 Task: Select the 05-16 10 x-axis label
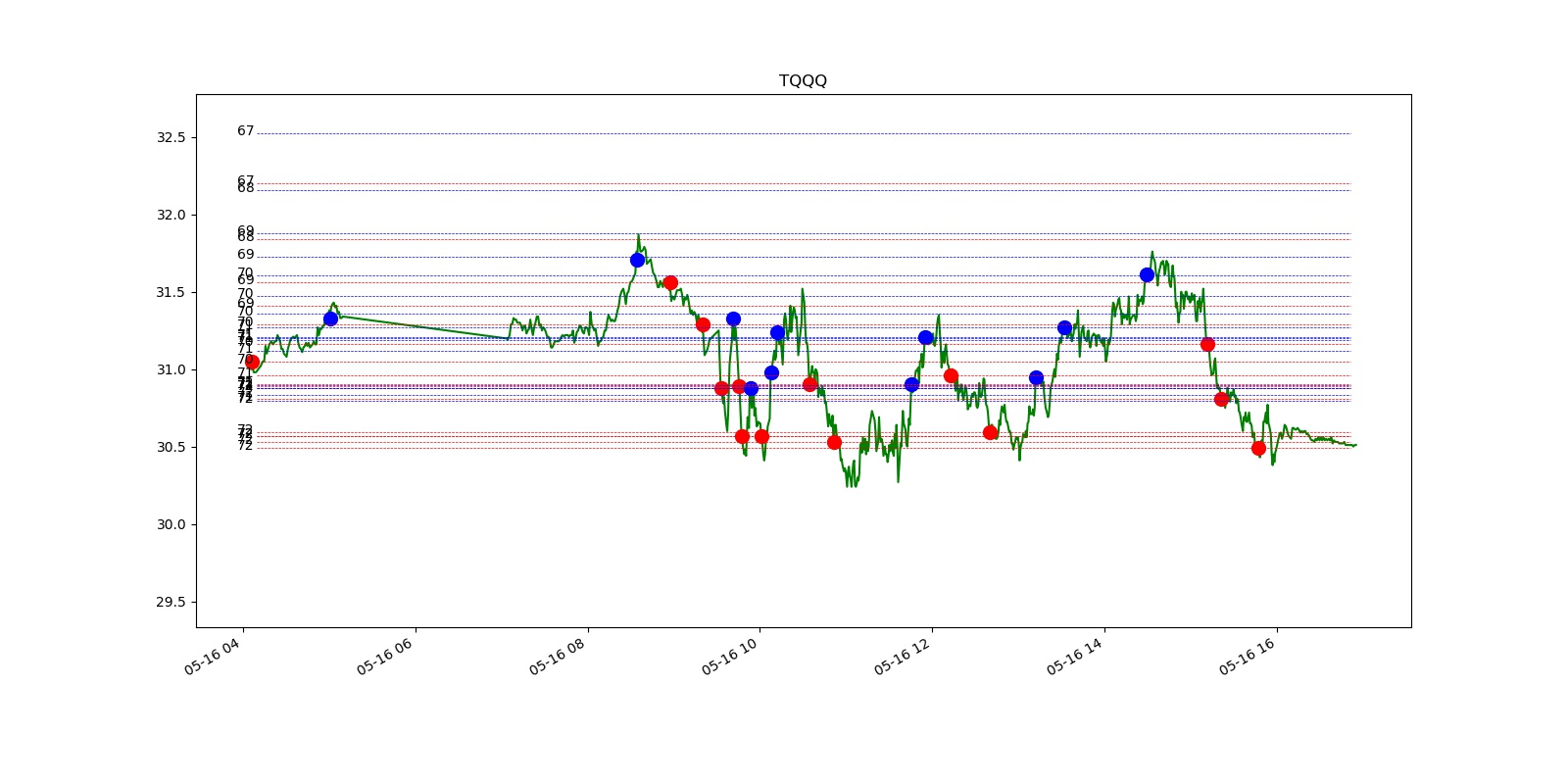[730, 655]
